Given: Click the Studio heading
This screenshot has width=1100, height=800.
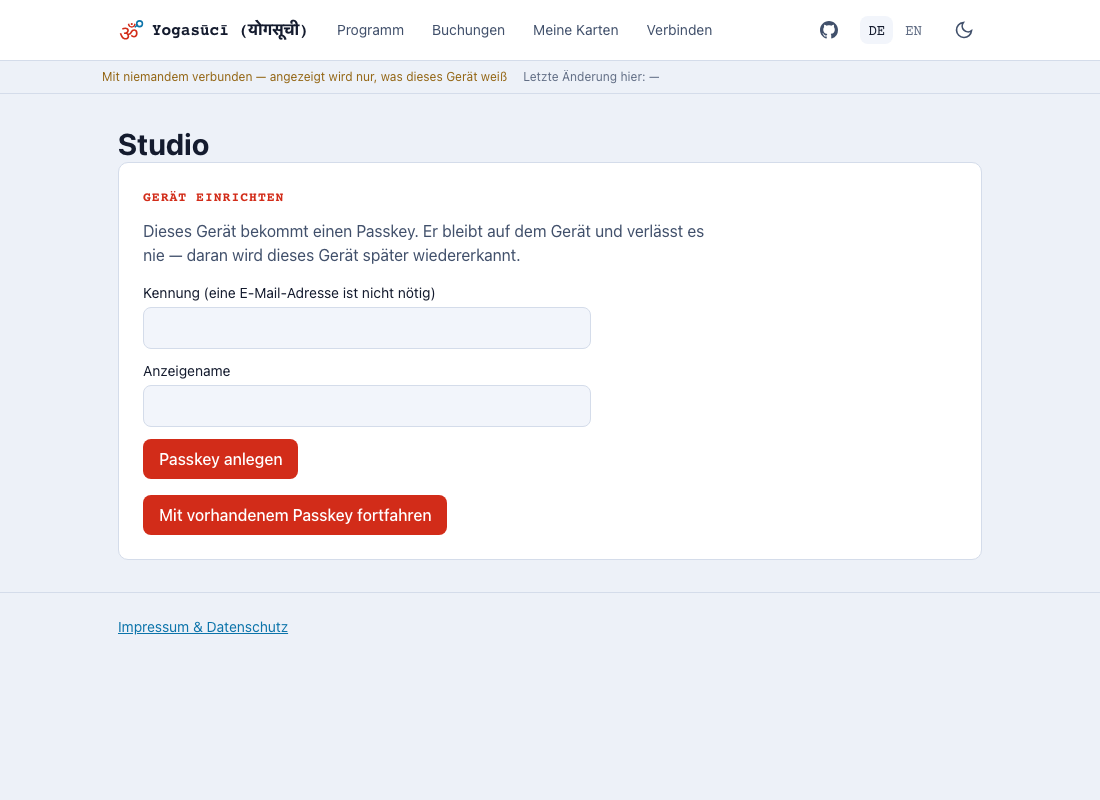Looking at the screenshot, I should (163, 145).
